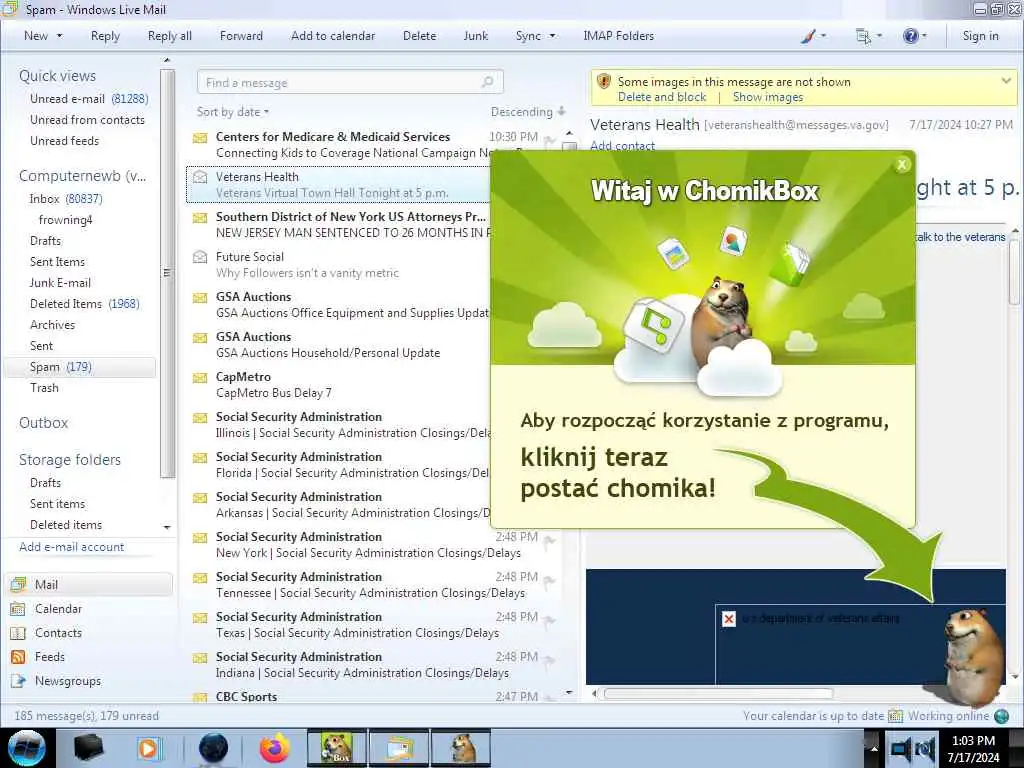Collapse the Storage folders section
The image size is (1024, 768).
(70, 460)
